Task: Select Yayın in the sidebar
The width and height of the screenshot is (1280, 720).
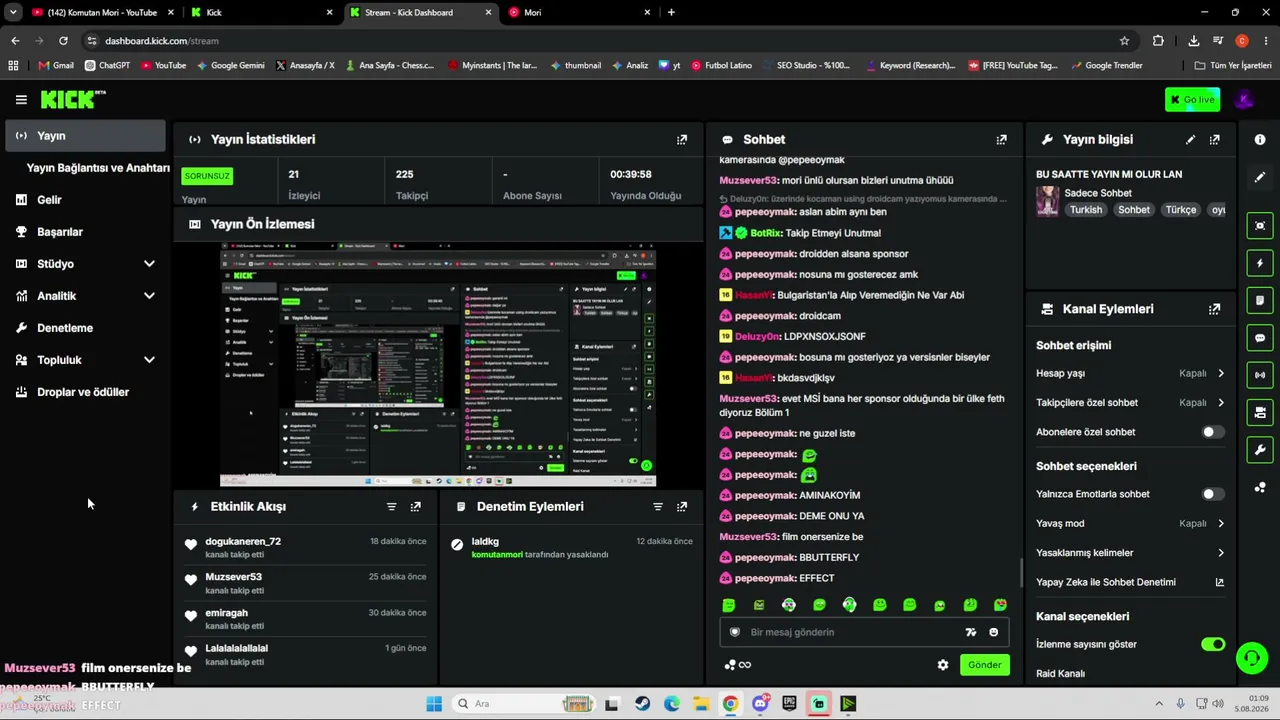Action: click(85, 136)
